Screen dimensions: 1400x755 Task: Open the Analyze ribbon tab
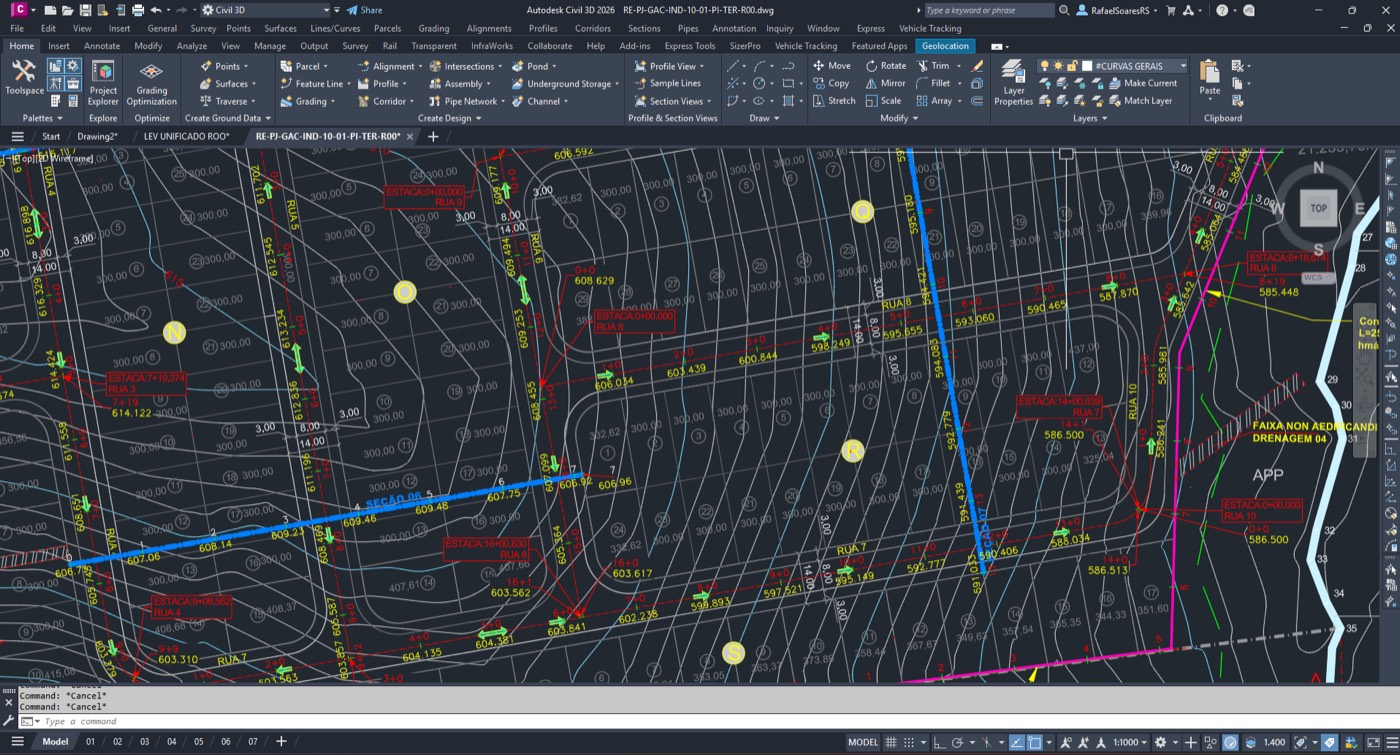click(191, 46)
